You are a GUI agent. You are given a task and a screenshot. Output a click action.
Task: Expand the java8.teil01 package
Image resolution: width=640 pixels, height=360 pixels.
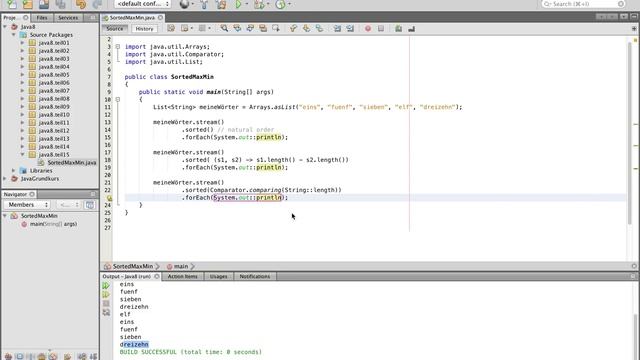[22, 42]
